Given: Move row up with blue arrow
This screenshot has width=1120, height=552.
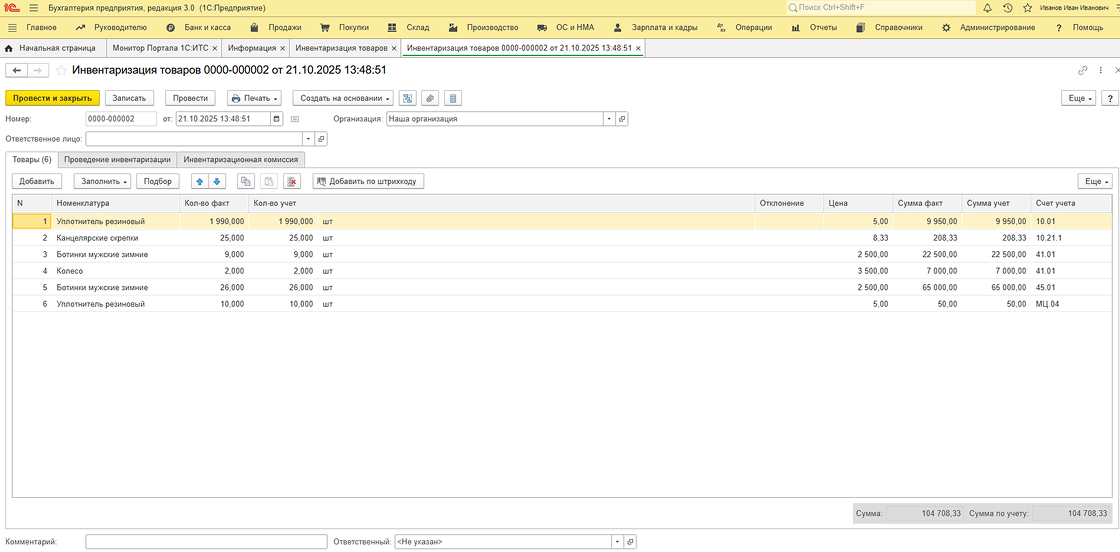Looking at the screenshot, I should coord(199,181).
